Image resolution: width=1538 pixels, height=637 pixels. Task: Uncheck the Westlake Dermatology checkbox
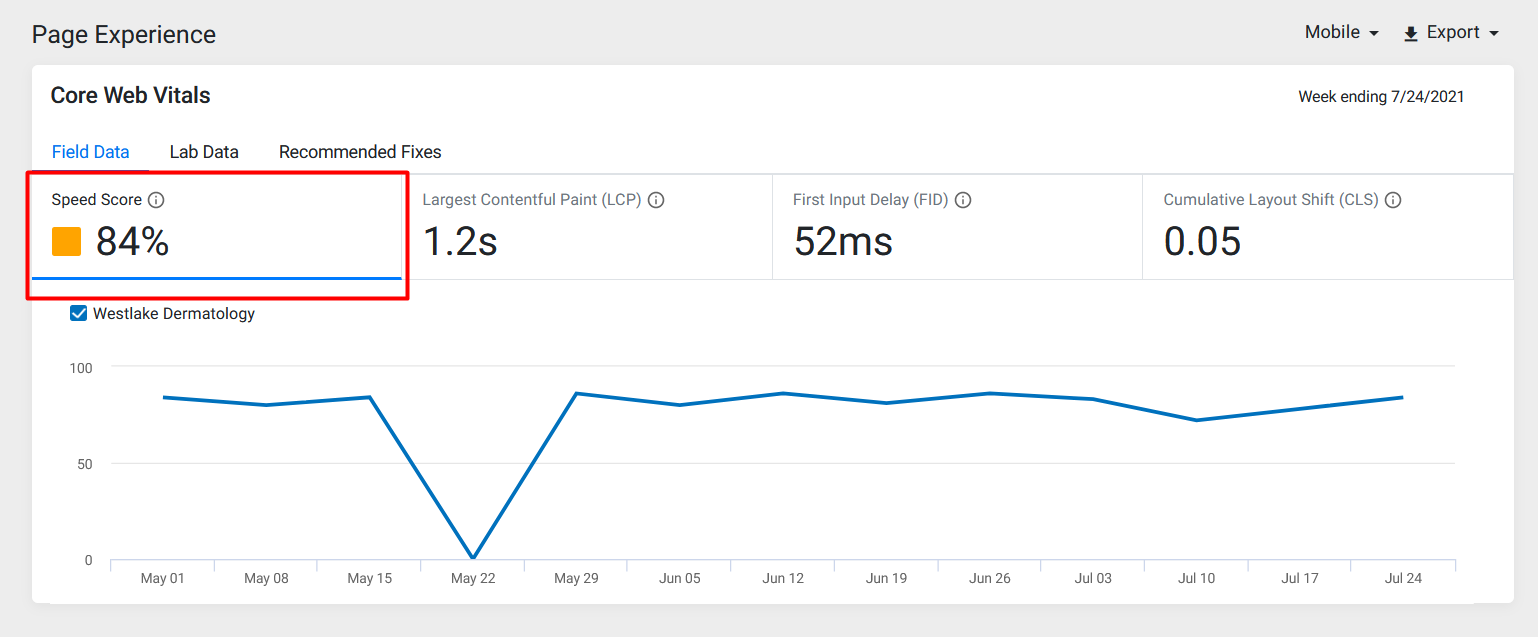(x=79, y=314)
